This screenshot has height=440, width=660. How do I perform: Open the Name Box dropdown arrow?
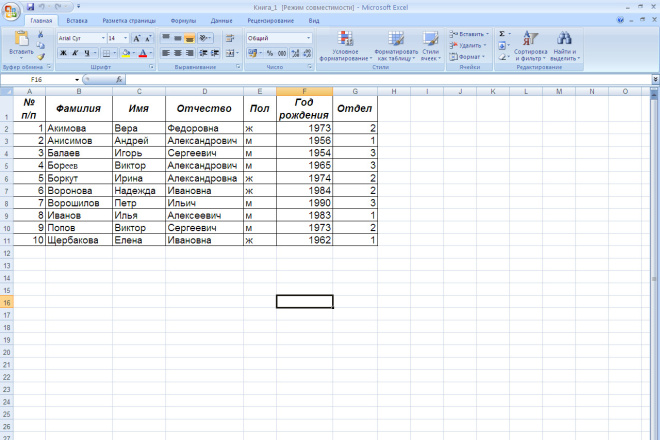77,79
